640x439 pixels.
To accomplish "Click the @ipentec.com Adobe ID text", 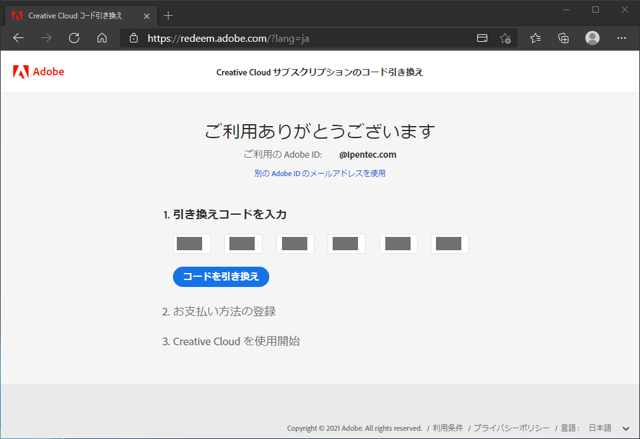I will point(368,155).
